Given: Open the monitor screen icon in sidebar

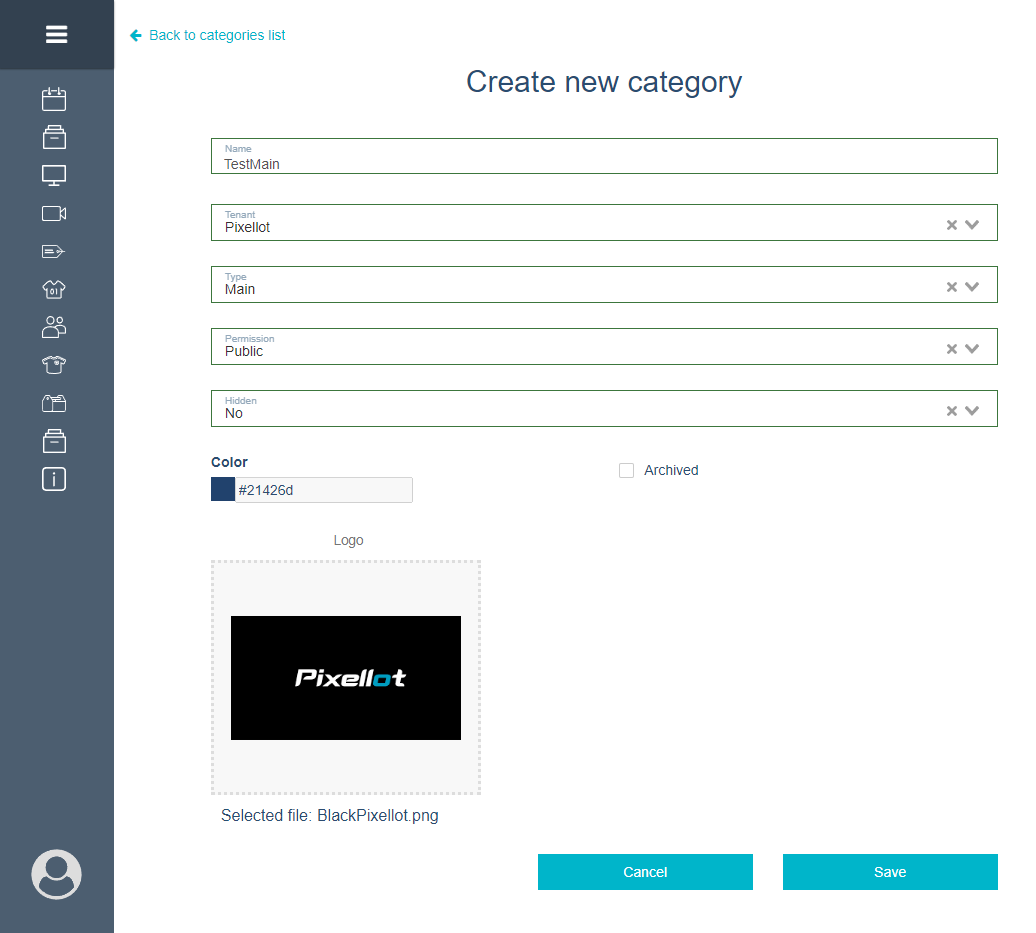Looking at the screenshot, I should tap(54, 175).
